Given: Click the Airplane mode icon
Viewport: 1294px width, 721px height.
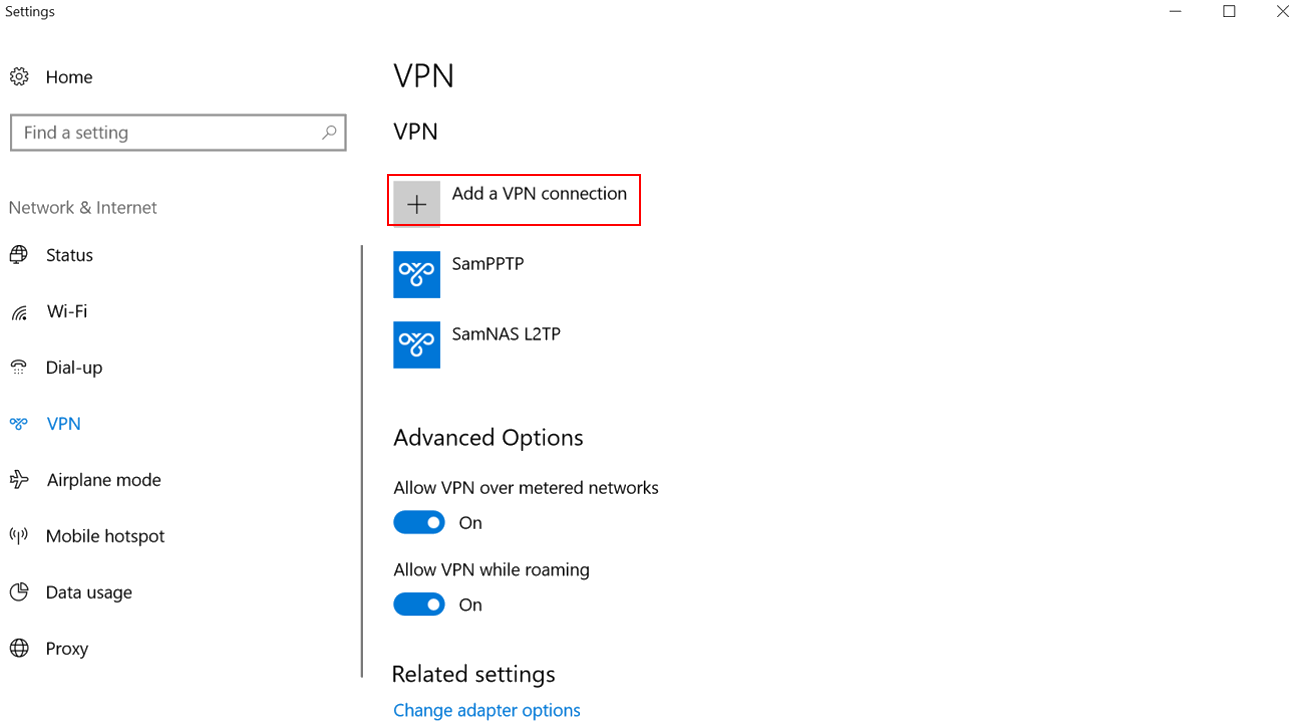Looking at the screenshot, I should (x=19, y=480).
